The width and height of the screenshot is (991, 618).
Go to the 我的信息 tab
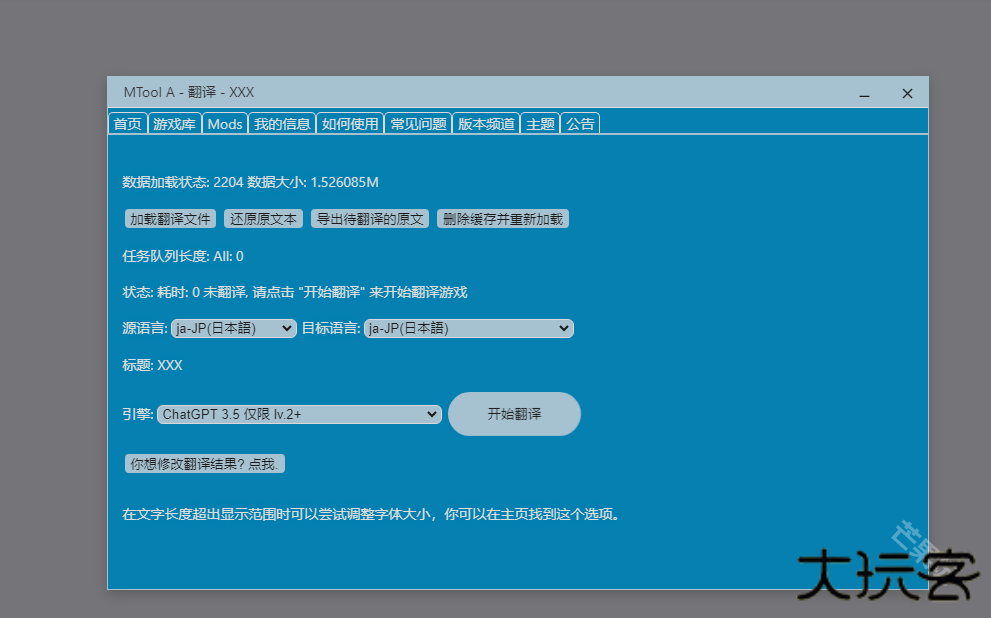point(282,124)
